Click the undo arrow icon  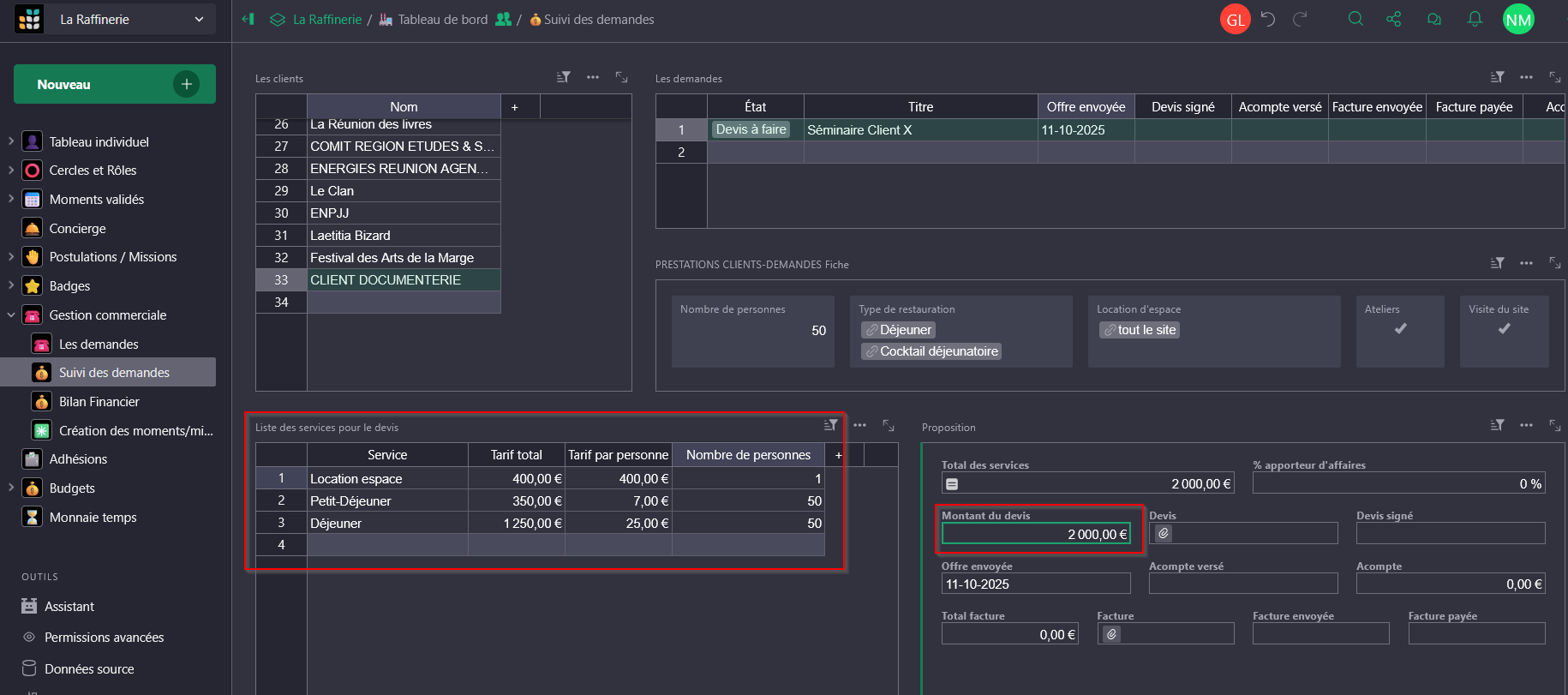tap(1268, 19)
